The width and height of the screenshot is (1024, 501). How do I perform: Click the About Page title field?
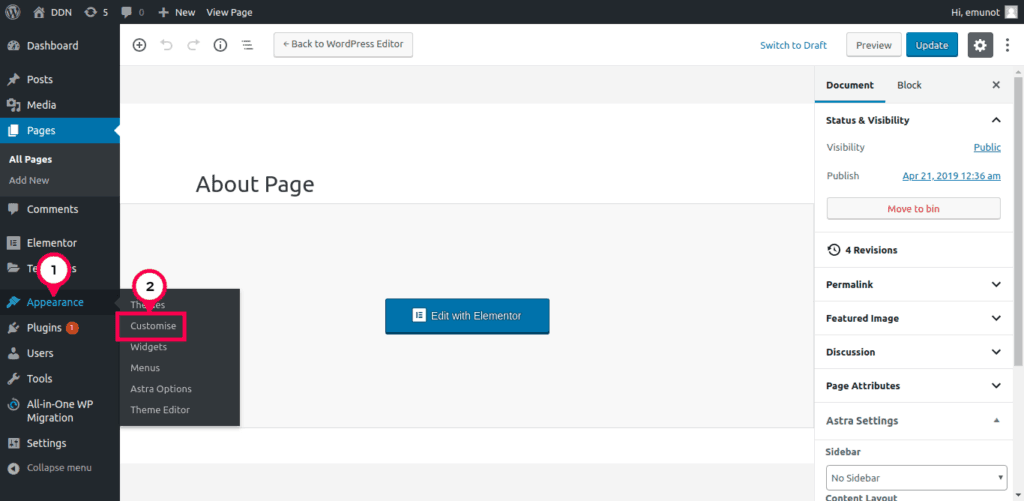click(255, 184)
